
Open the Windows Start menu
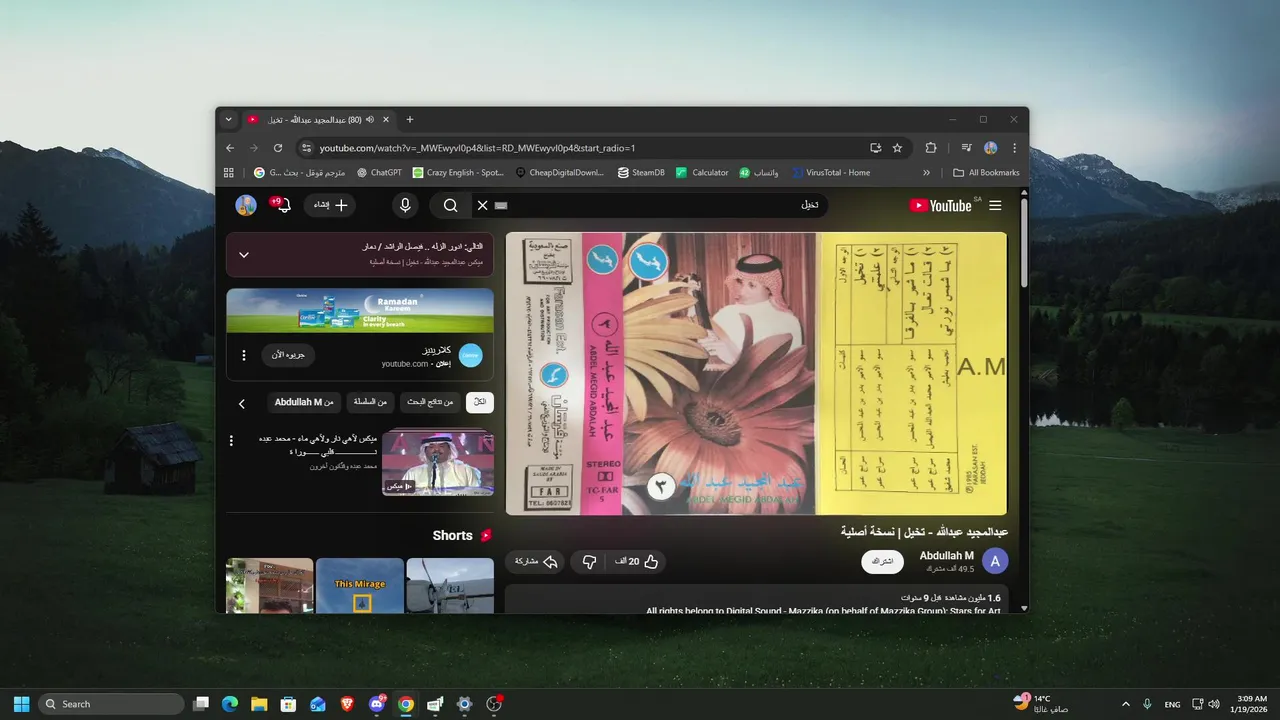point(21,704)
